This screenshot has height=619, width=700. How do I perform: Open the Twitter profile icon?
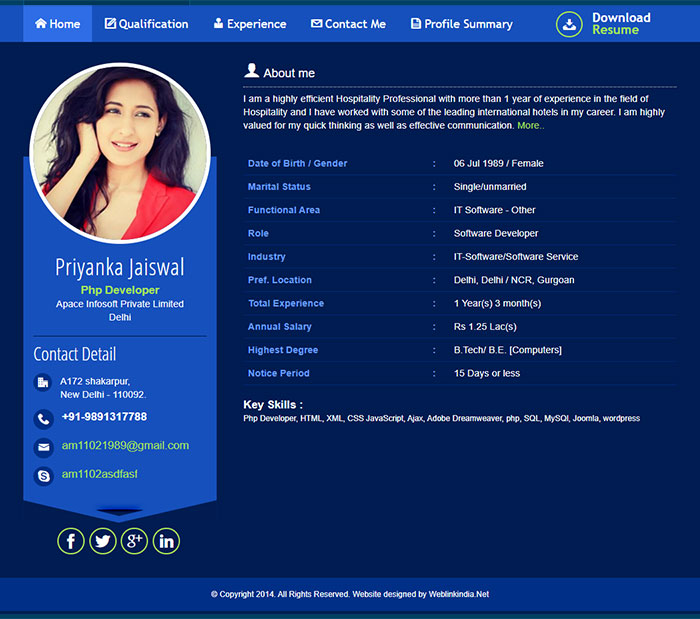103,541
